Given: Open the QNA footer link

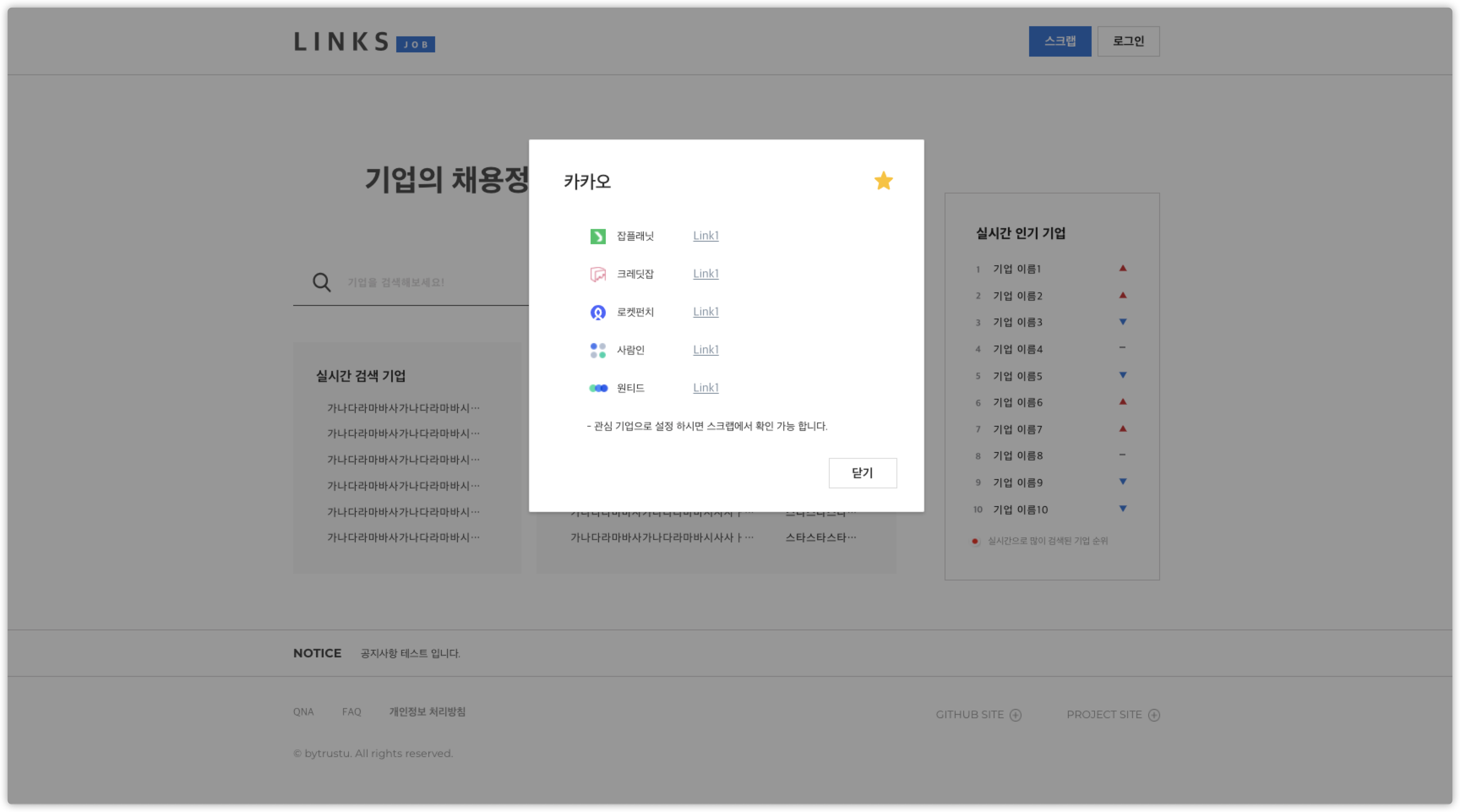Looking at the screenshot, I should (x=303, y=712).
